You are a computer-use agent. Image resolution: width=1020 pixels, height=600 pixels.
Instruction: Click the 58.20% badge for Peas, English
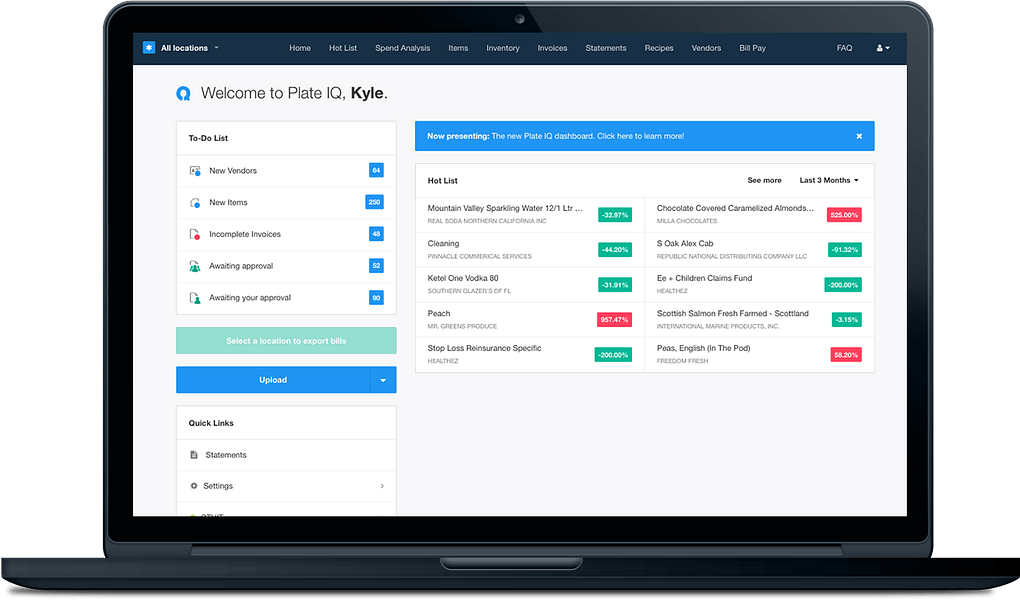point(846,355)
